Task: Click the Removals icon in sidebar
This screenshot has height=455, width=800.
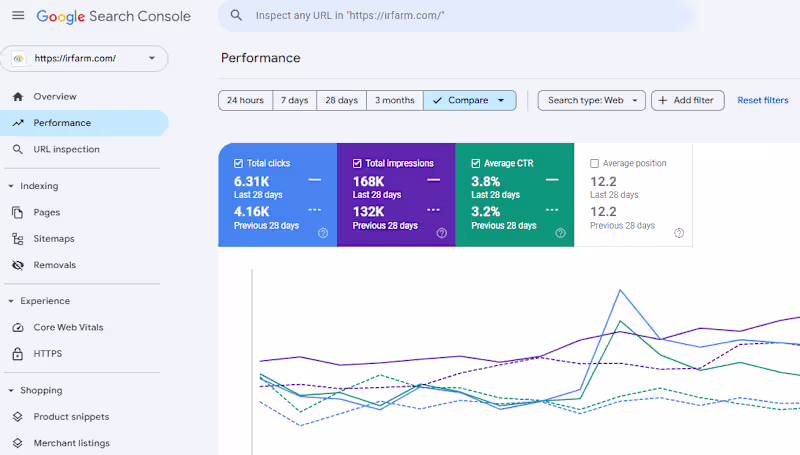Action: [x=17, y=265]
